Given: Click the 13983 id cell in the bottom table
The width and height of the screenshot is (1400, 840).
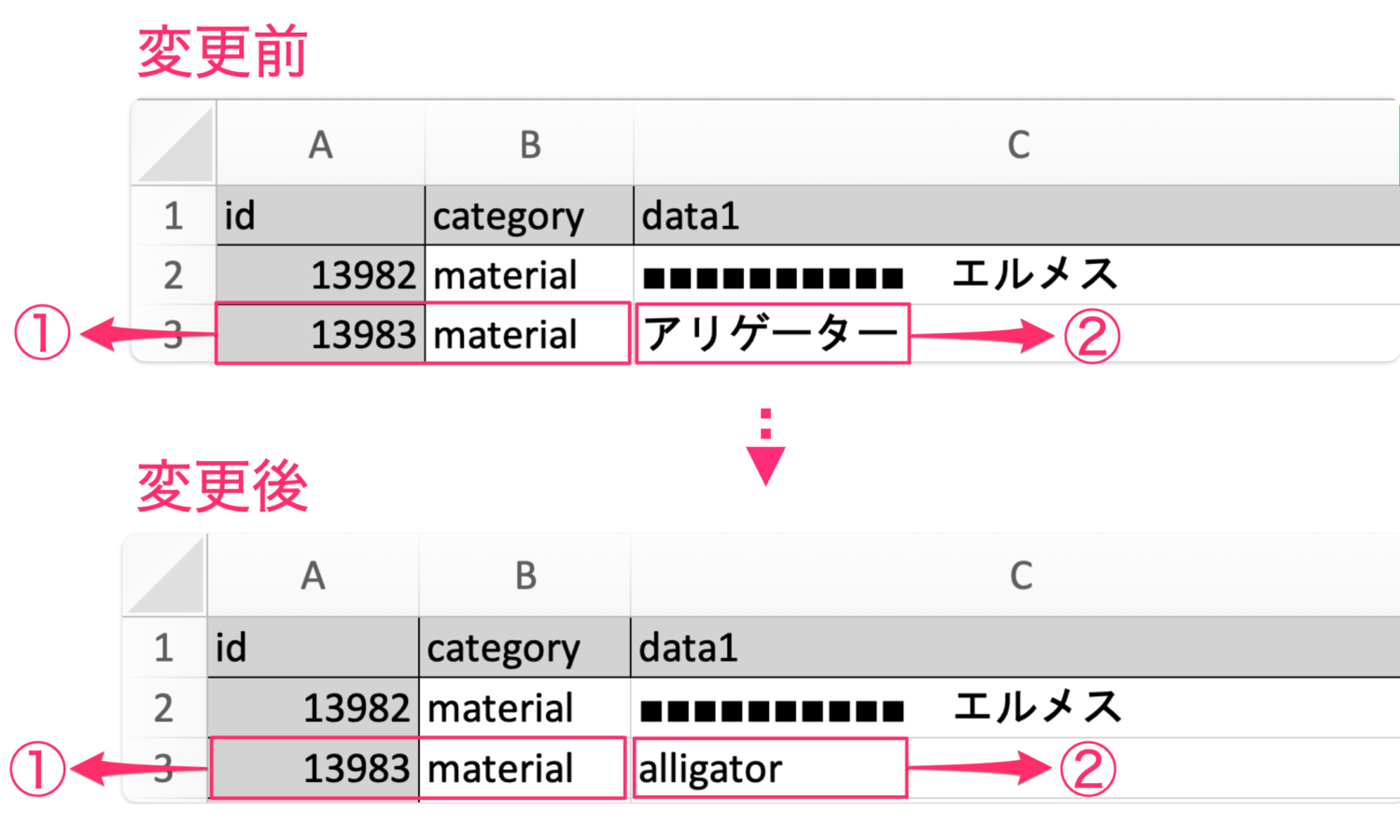Looking at the screenshot, I should [x=314, y=768].
